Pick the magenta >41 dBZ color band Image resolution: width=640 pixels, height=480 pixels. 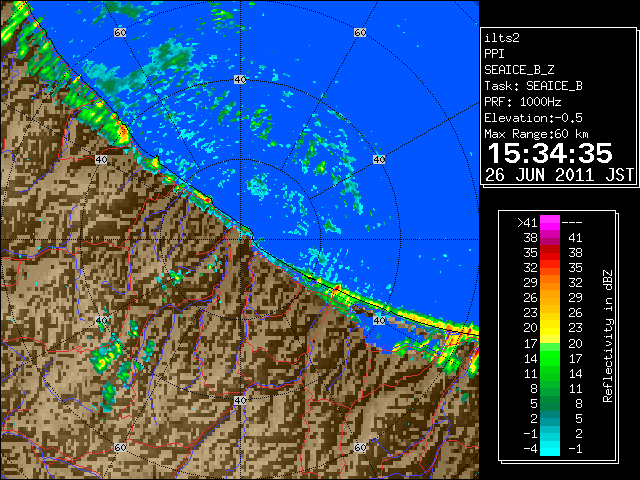tap(550, 223)
